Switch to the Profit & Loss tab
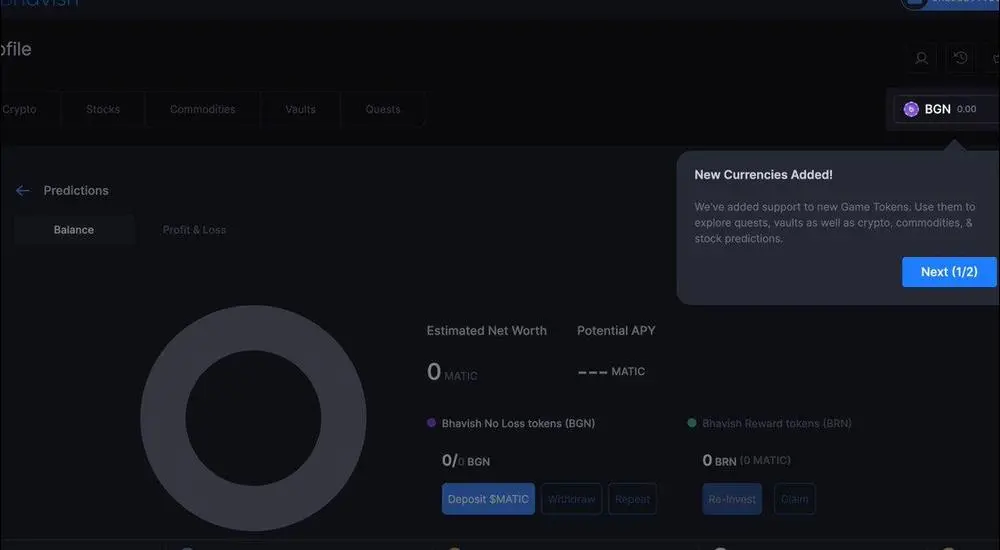This screenshot has width=1000, height=550. click(x=194, y=230)
